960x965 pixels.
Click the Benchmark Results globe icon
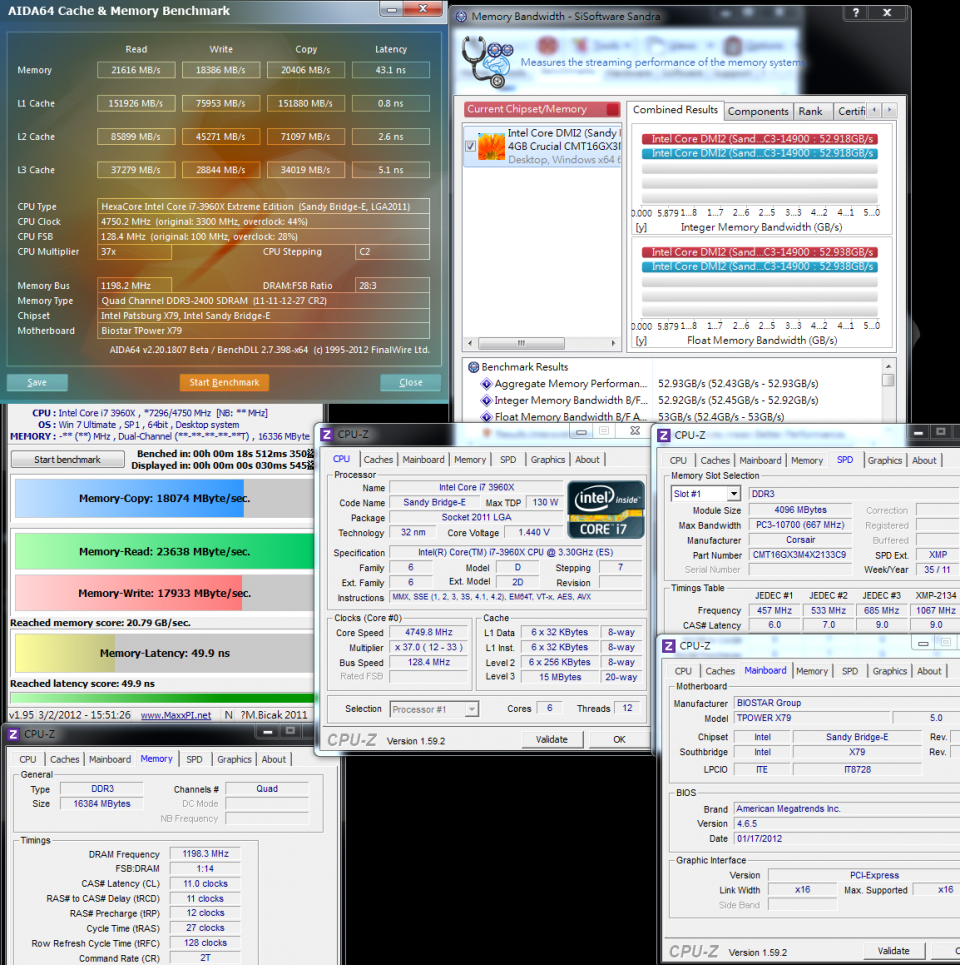point(472,367)
